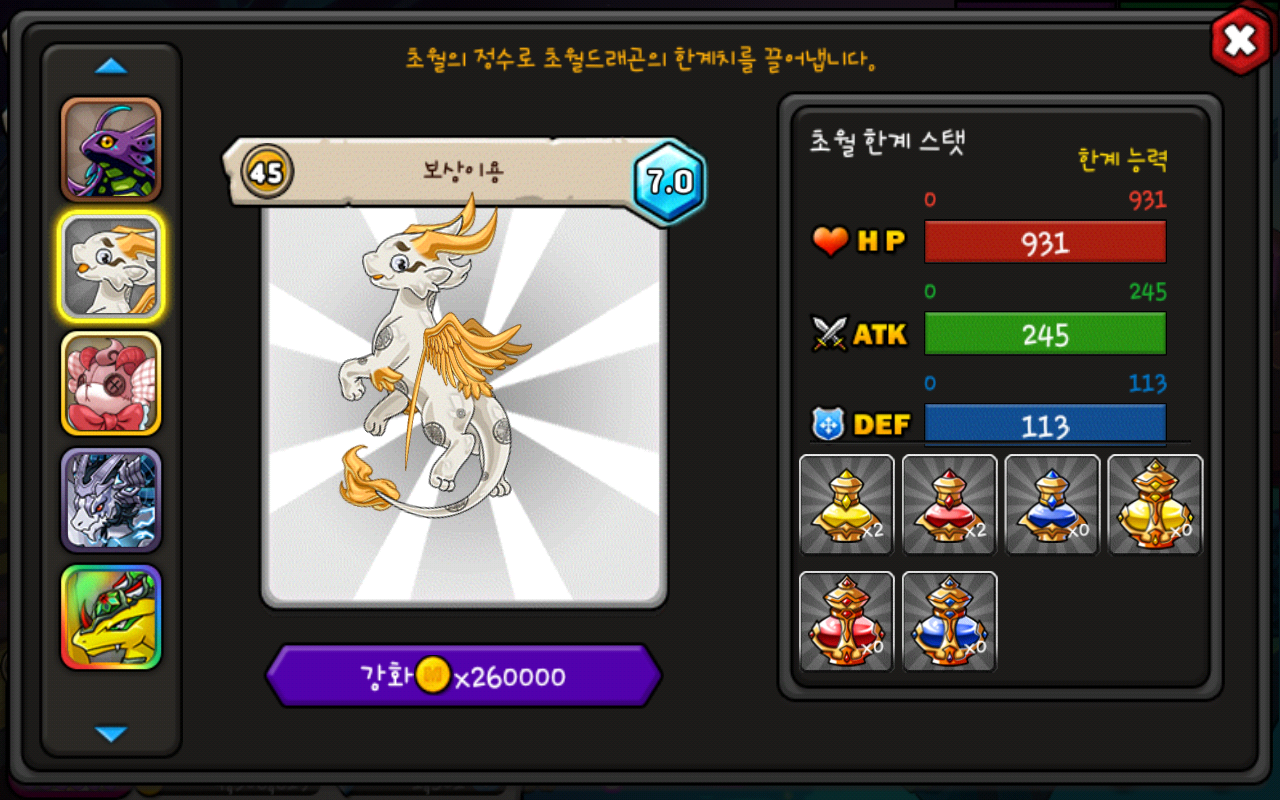Move the dragon list up with blue arrow
This screenshot has height=800, width=1280.
pyautogui.click(x=111, y=67)
